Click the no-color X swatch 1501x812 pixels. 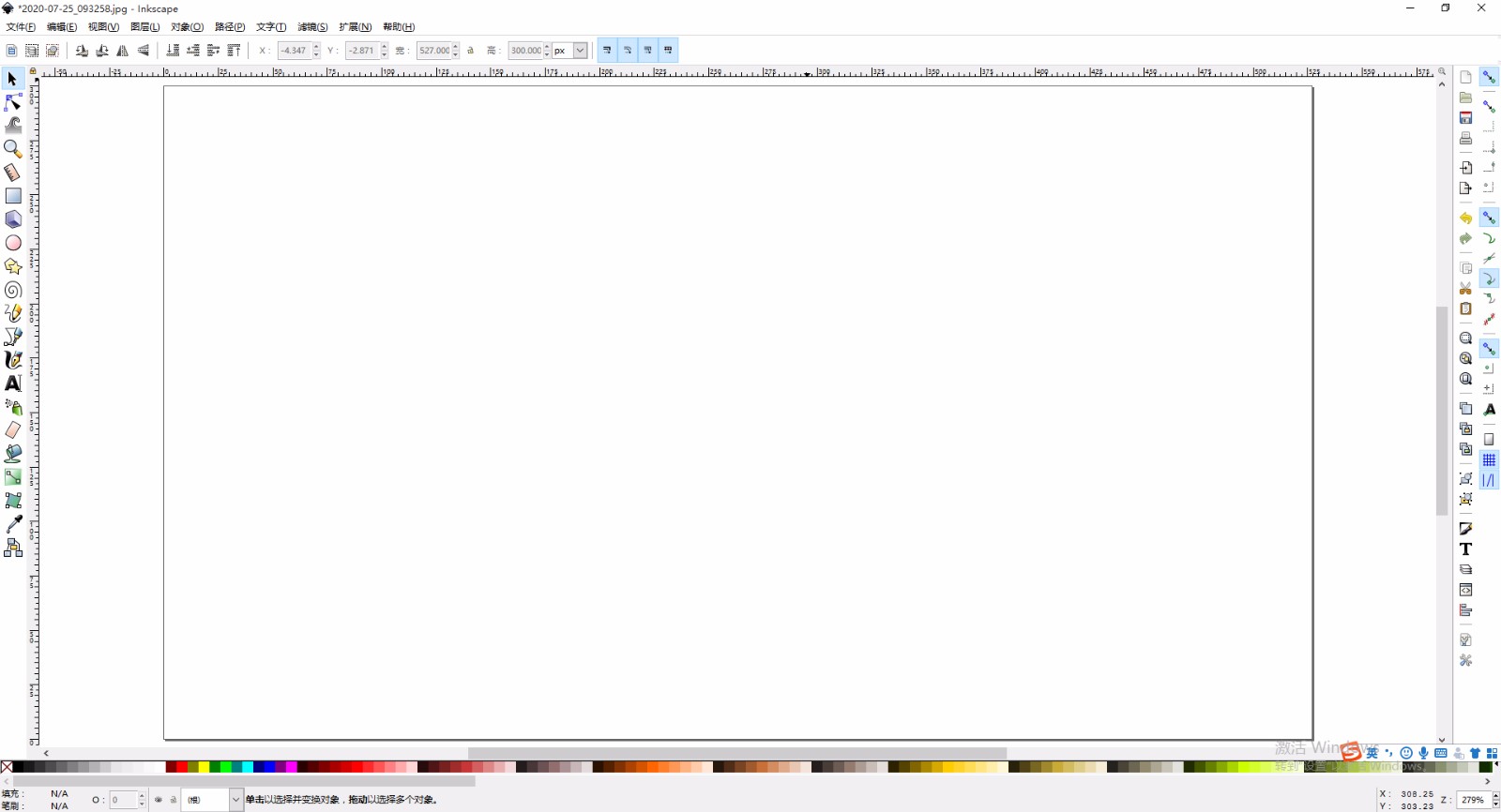[x=7, y=767]
